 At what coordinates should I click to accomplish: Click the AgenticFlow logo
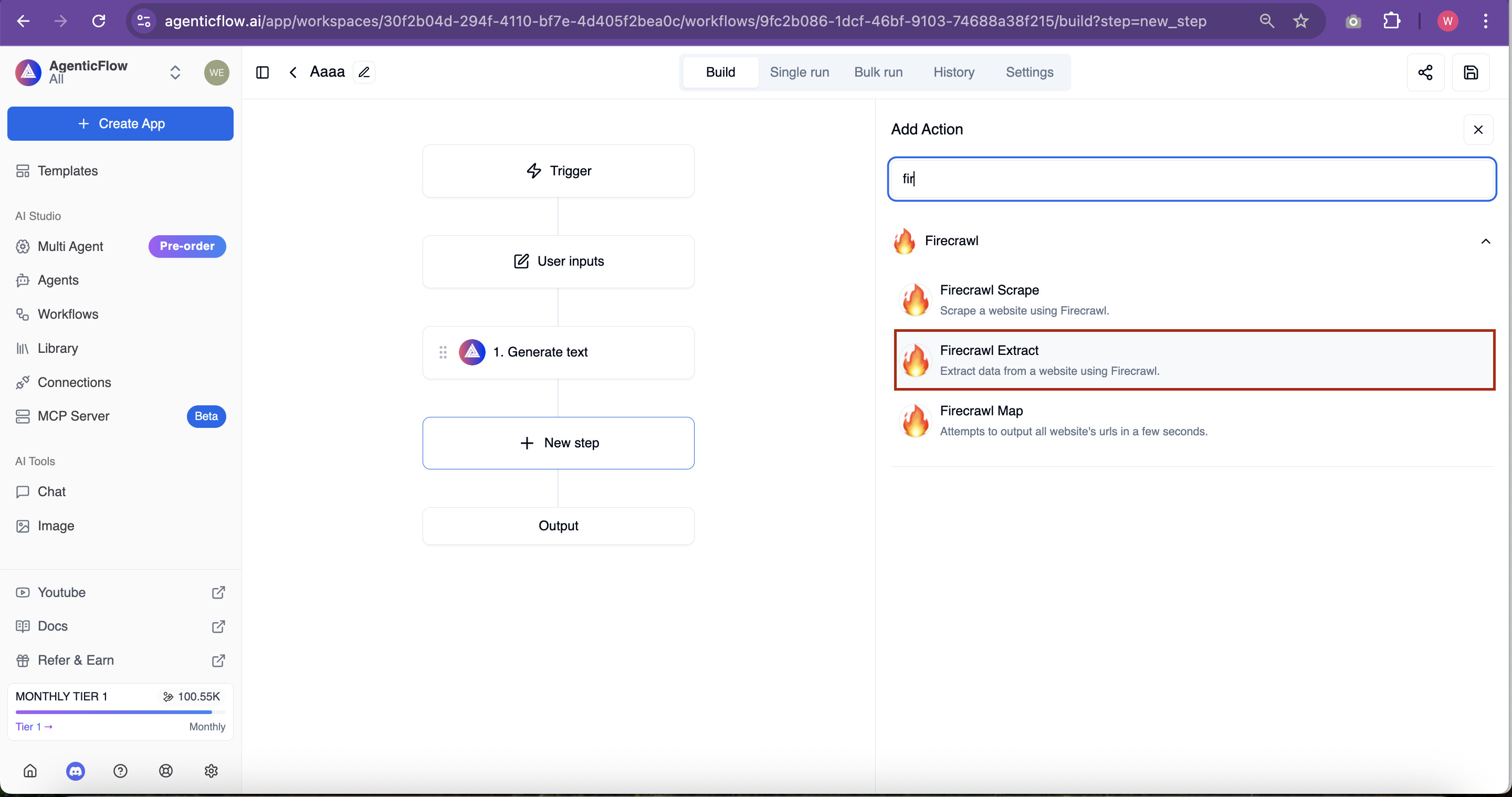[28, 72]
